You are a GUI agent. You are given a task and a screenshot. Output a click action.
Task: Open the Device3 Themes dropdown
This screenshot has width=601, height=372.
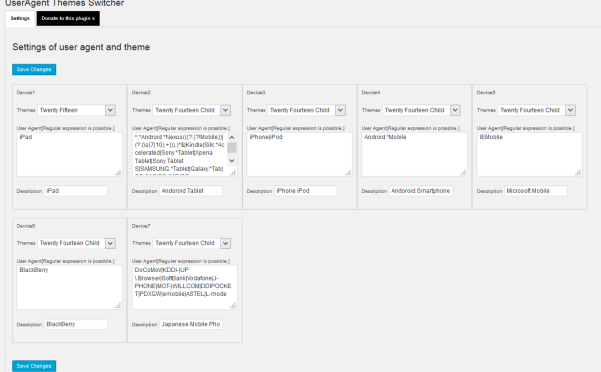point(307,110)
